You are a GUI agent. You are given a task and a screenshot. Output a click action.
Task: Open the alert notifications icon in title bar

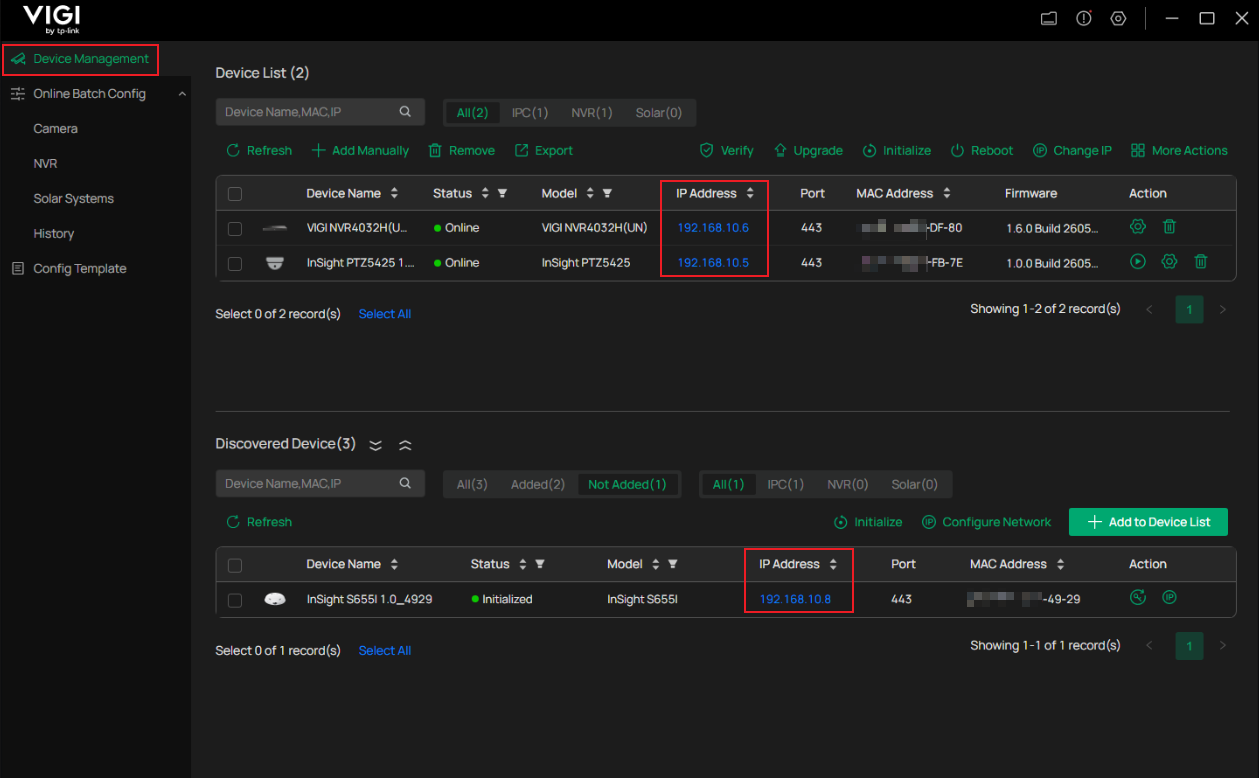point(1084,19)
